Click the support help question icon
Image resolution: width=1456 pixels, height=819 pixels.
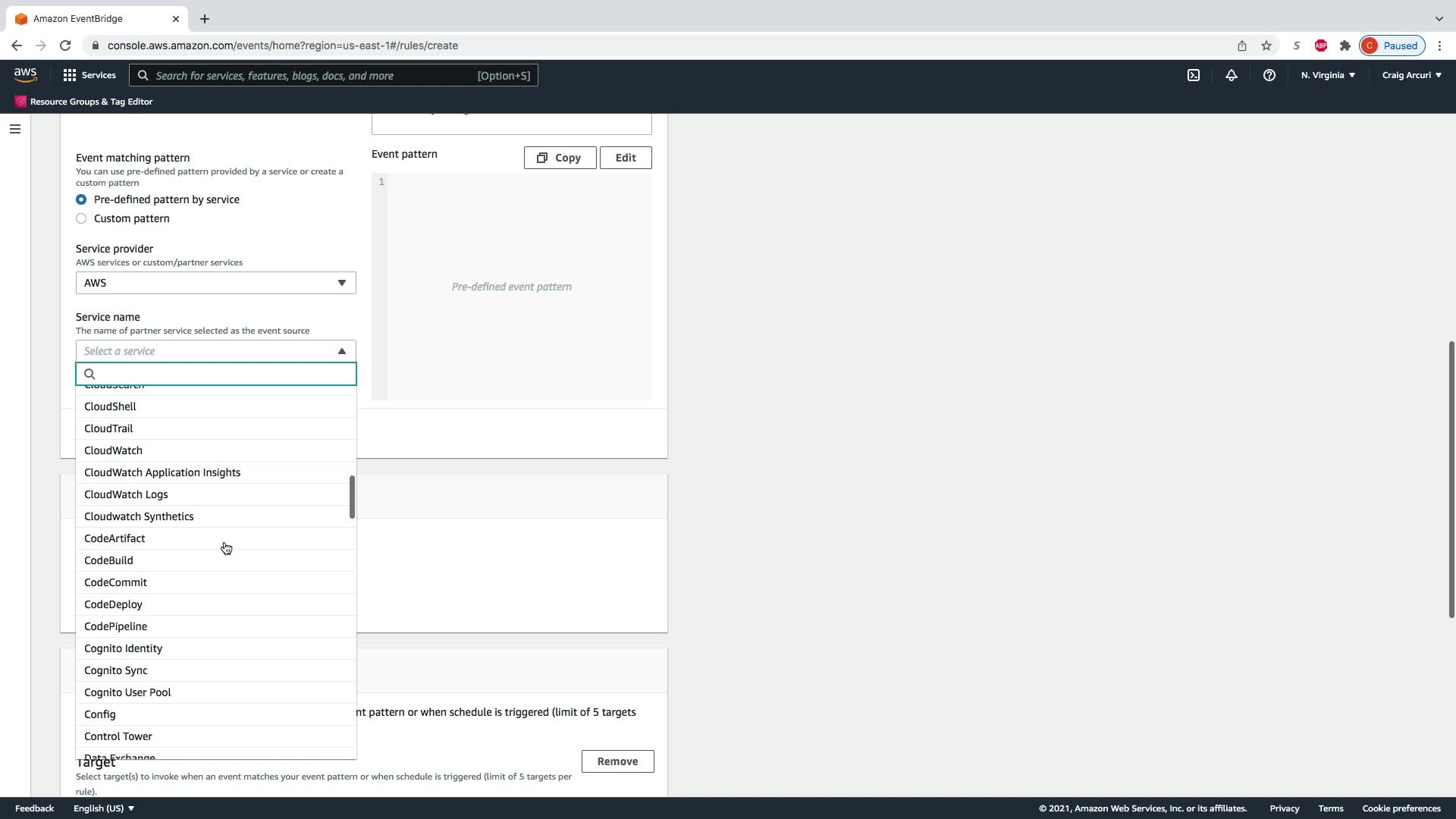1269,75
